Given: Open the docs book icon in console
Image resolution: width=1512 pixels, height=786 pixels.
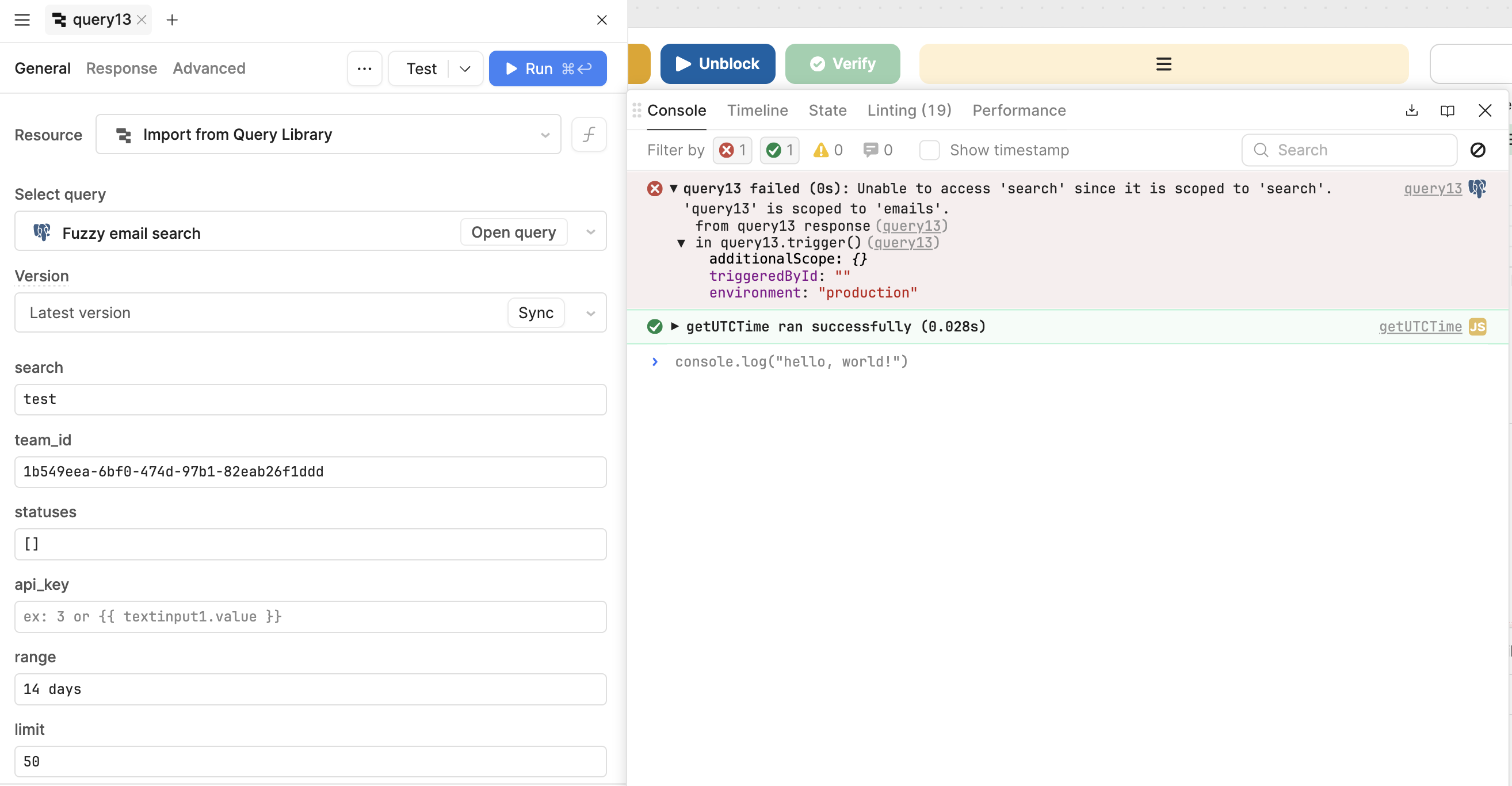Looking at the screenshot, I should coord(1447,110).
